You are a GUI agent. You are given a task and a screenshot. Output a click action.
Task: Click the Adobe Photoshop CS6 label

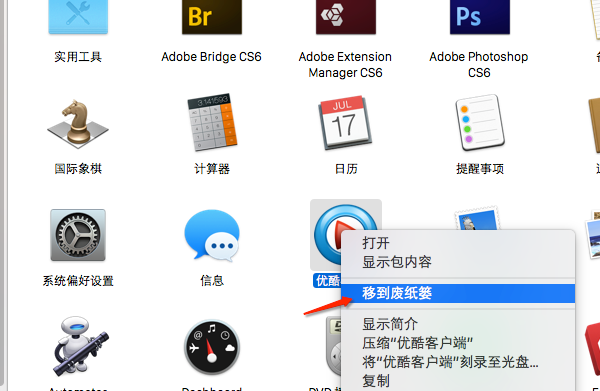(x=479, y=65)
